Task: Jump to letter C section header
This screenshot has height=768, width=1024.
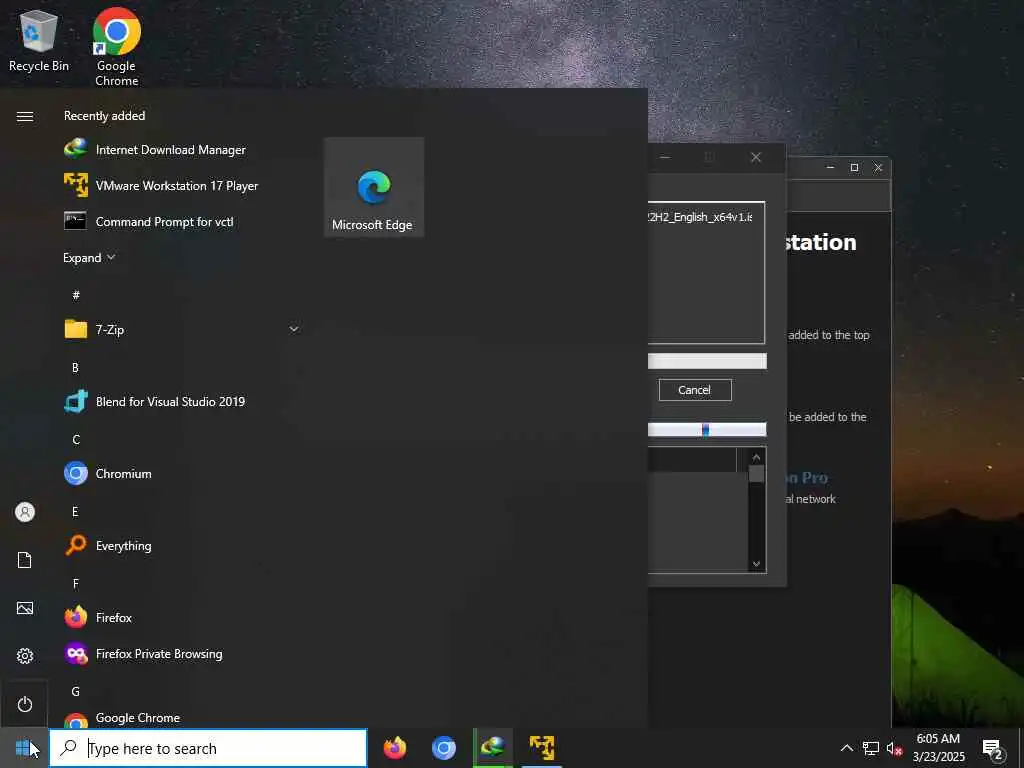Action: (76, 440)
